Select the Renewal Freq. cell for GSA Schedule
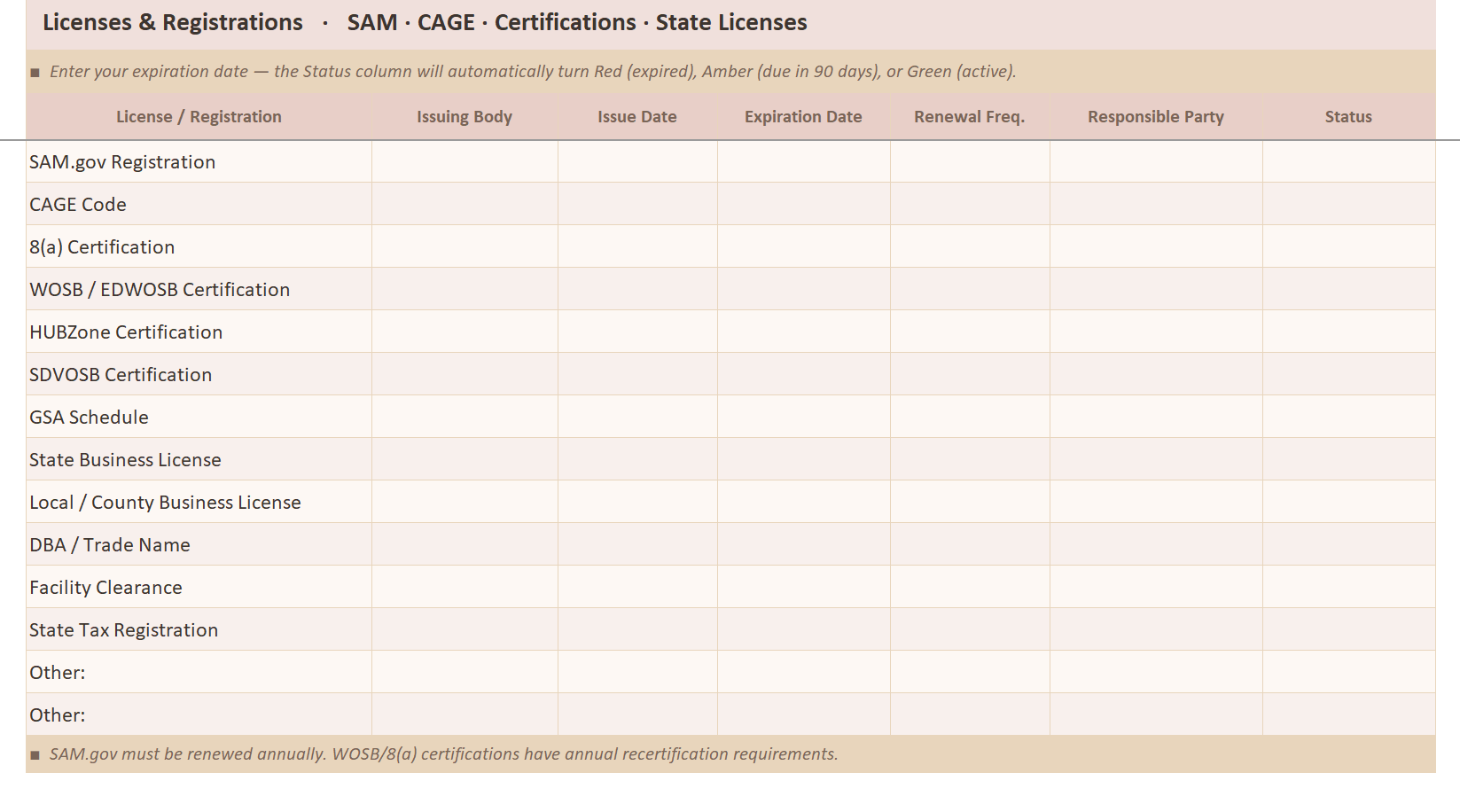1460x812 pixels. coord(969,416)
